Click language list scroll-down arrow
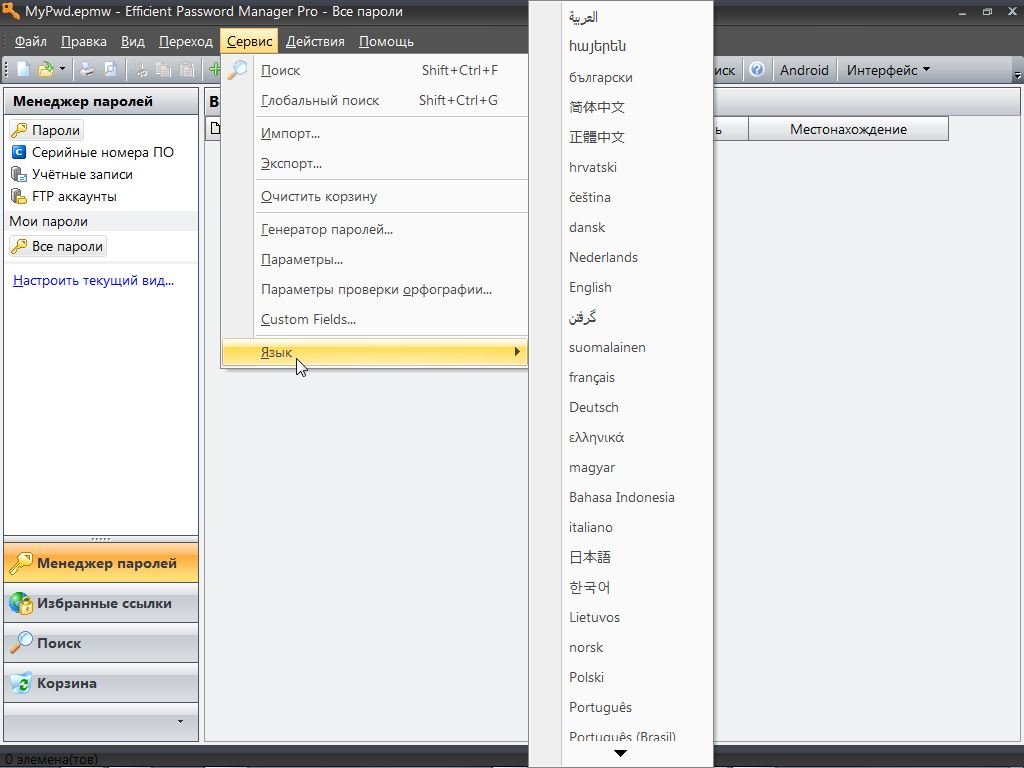This screenshot has width=1024, height=768. (621, 754)
